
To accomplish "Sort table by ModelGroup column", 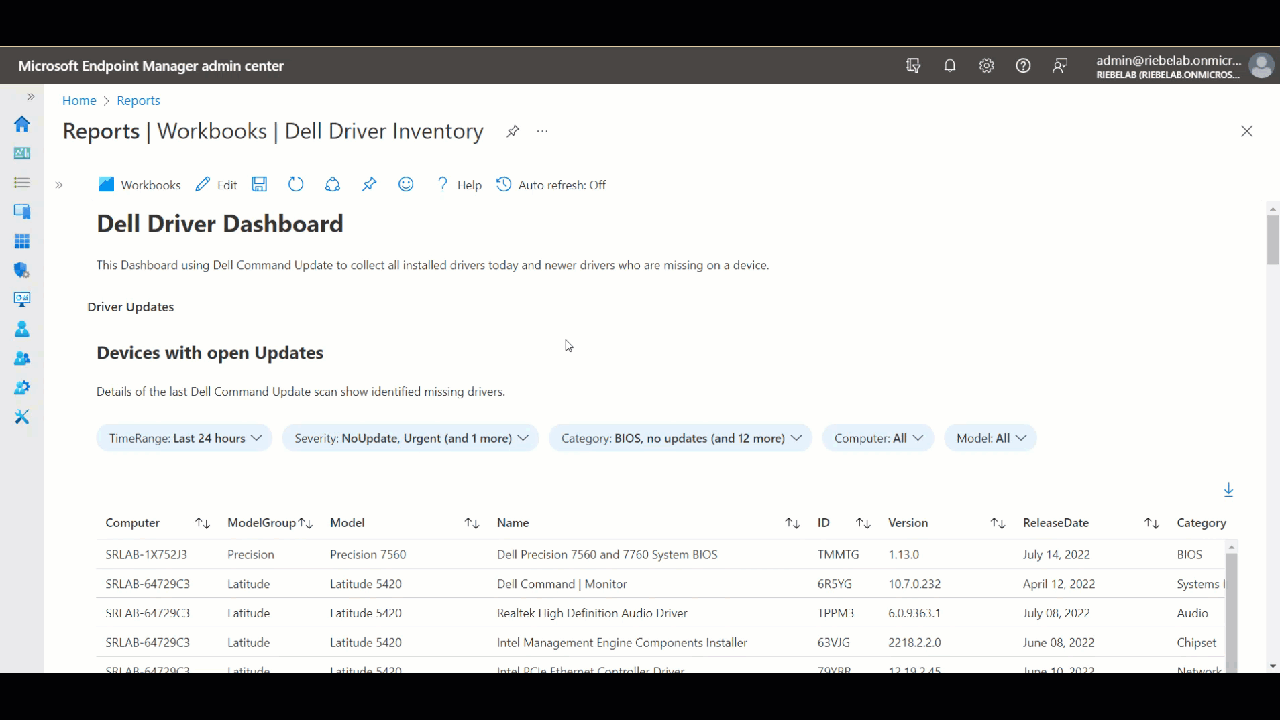I will click(306, 523).
